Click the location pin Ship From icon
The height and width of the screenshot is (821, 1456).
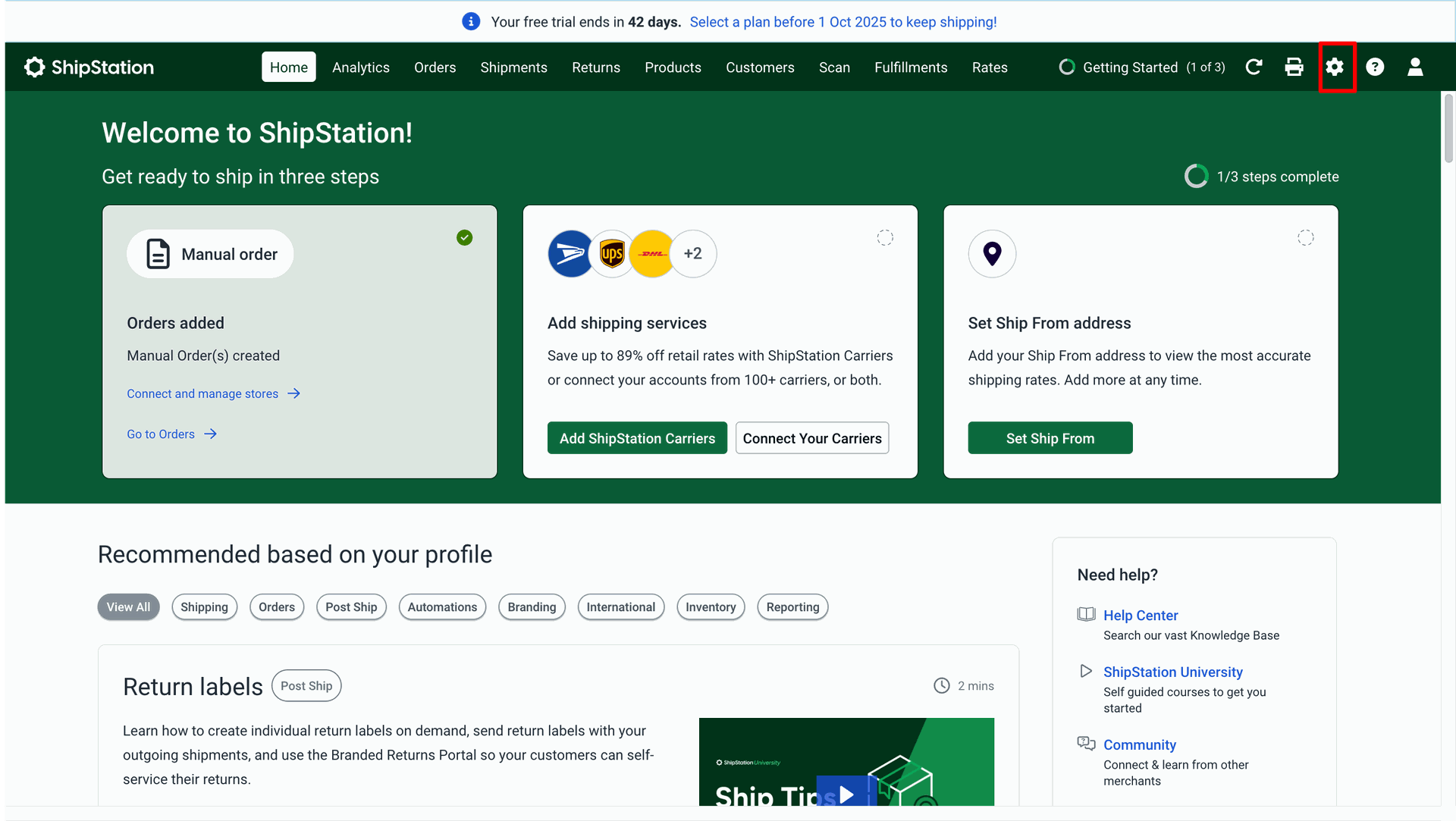992,253
